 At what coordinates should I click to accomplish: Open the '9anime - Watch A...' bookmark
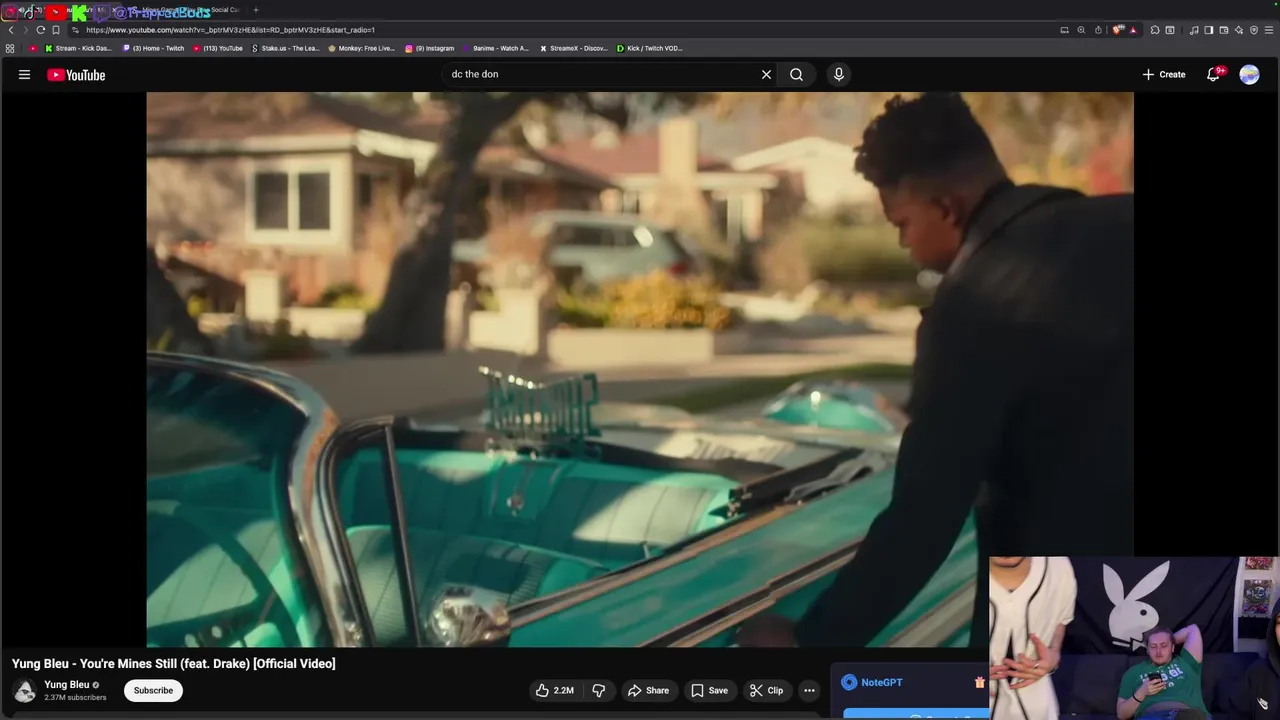tap(496, 48)
